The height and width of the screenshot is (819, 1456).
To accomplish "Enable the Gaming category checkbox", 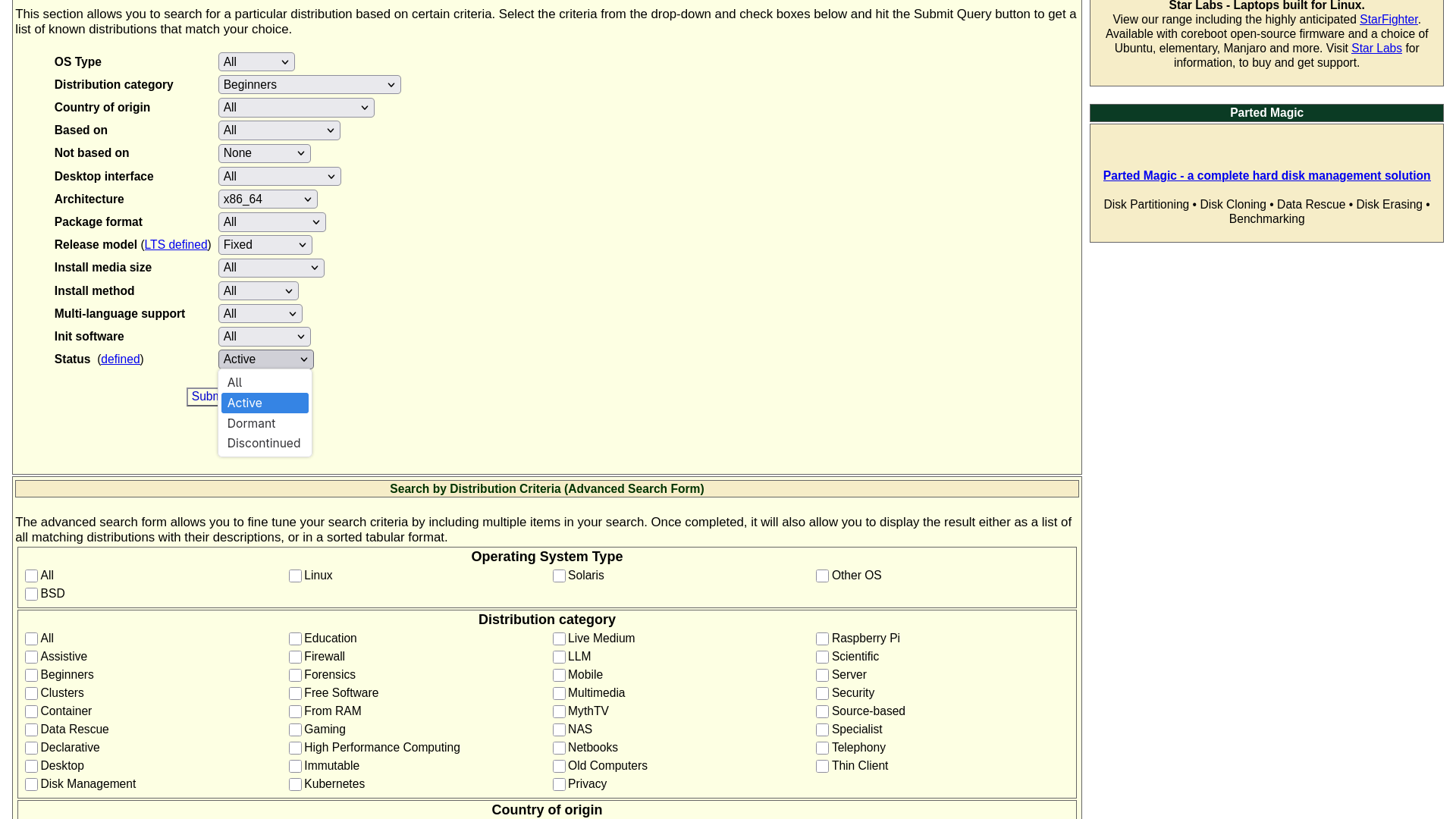I will 295,730.
